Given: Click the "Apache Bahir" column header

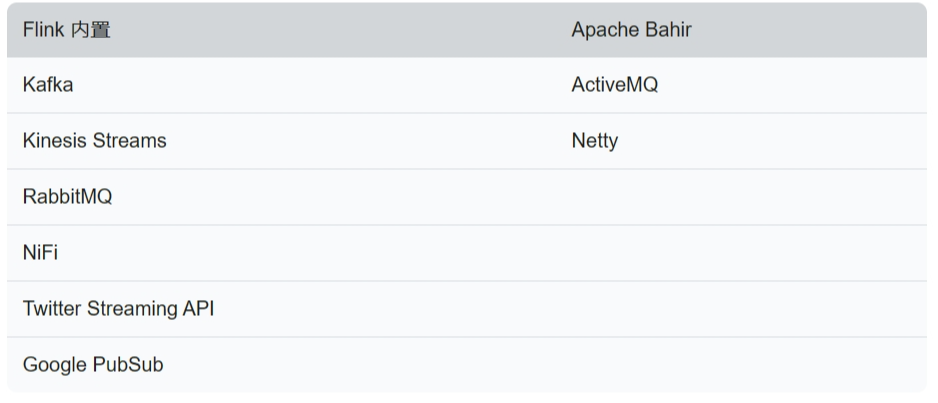Looking at the screenshot, I should pos(631,30).
